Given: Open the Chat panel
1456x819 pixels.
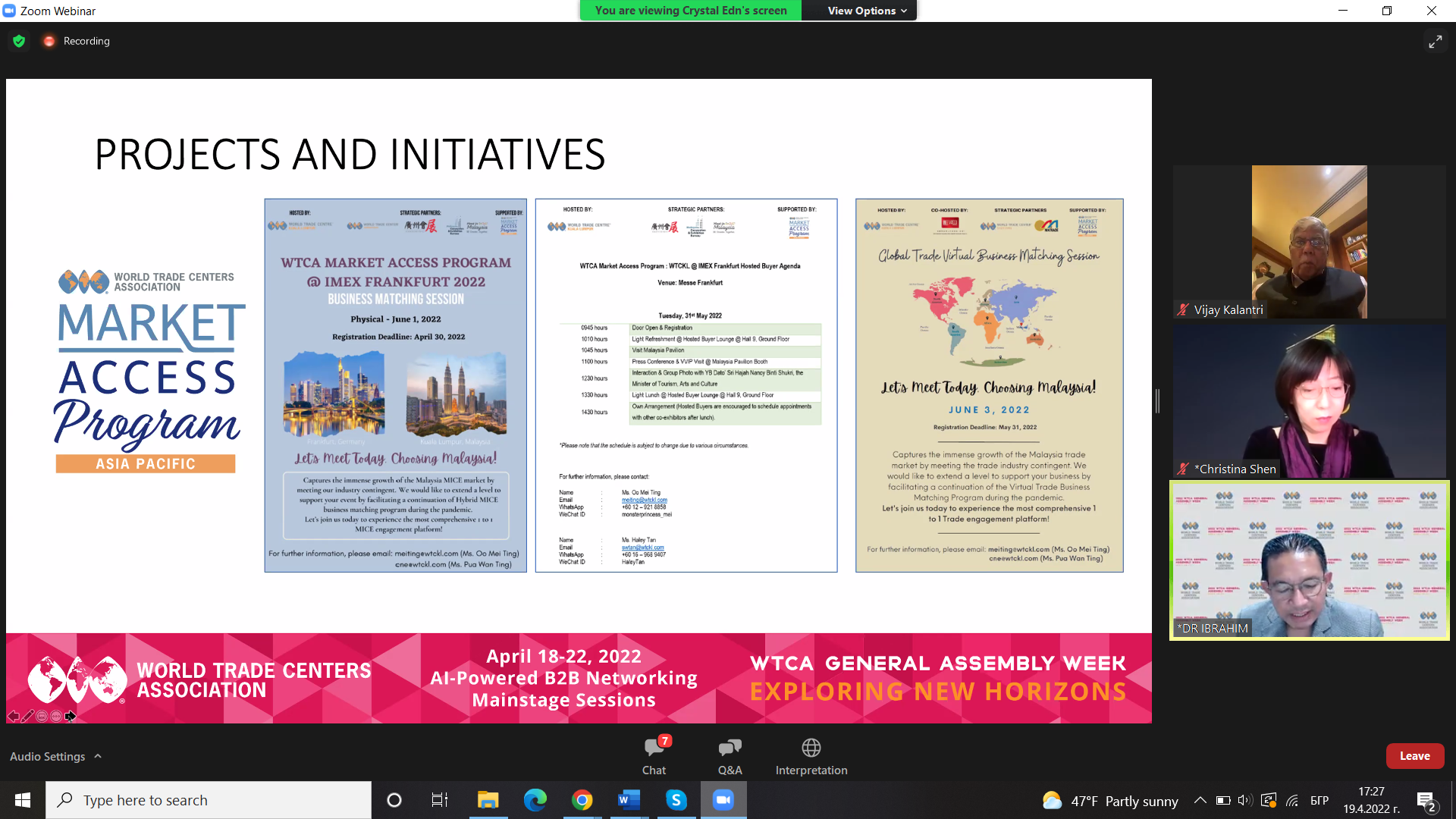Looking at the screenshot, I should tap(654, 756).
